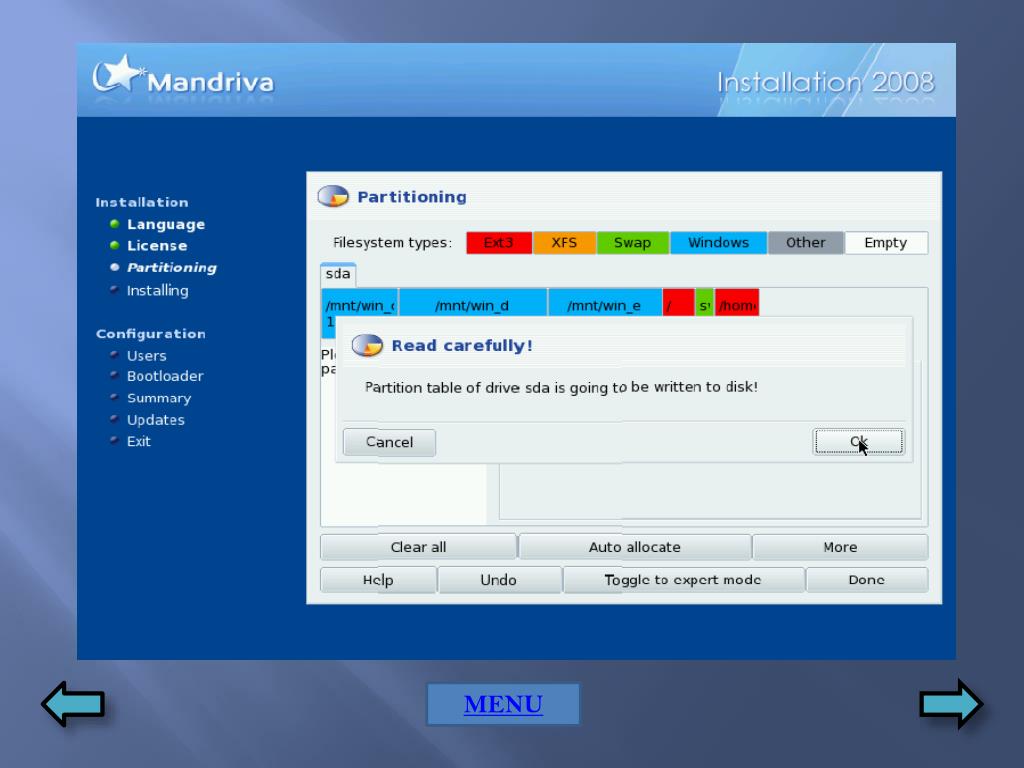1024x768 pixels.
Task: Click the Configuration sidebar heading
Action: [151, 334]
